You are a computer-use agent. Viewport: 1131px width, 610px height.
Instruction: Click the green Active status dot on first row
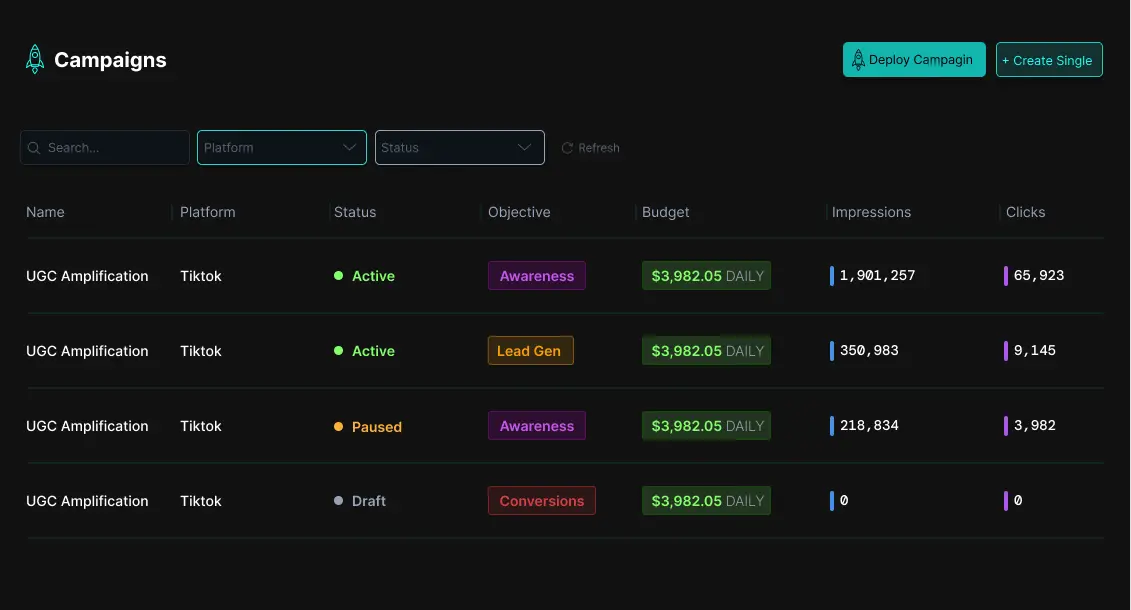pos(340,276)
